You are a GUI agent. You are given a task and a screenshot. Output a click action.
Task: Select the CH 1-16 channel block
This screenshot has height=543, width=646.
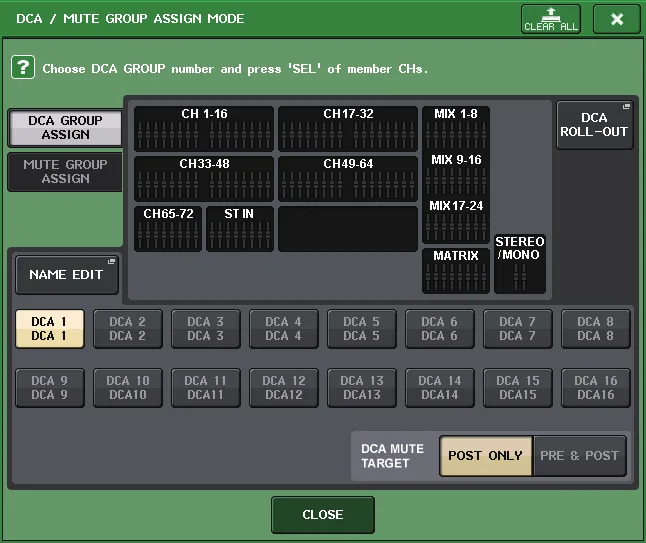tap(204, 129)
